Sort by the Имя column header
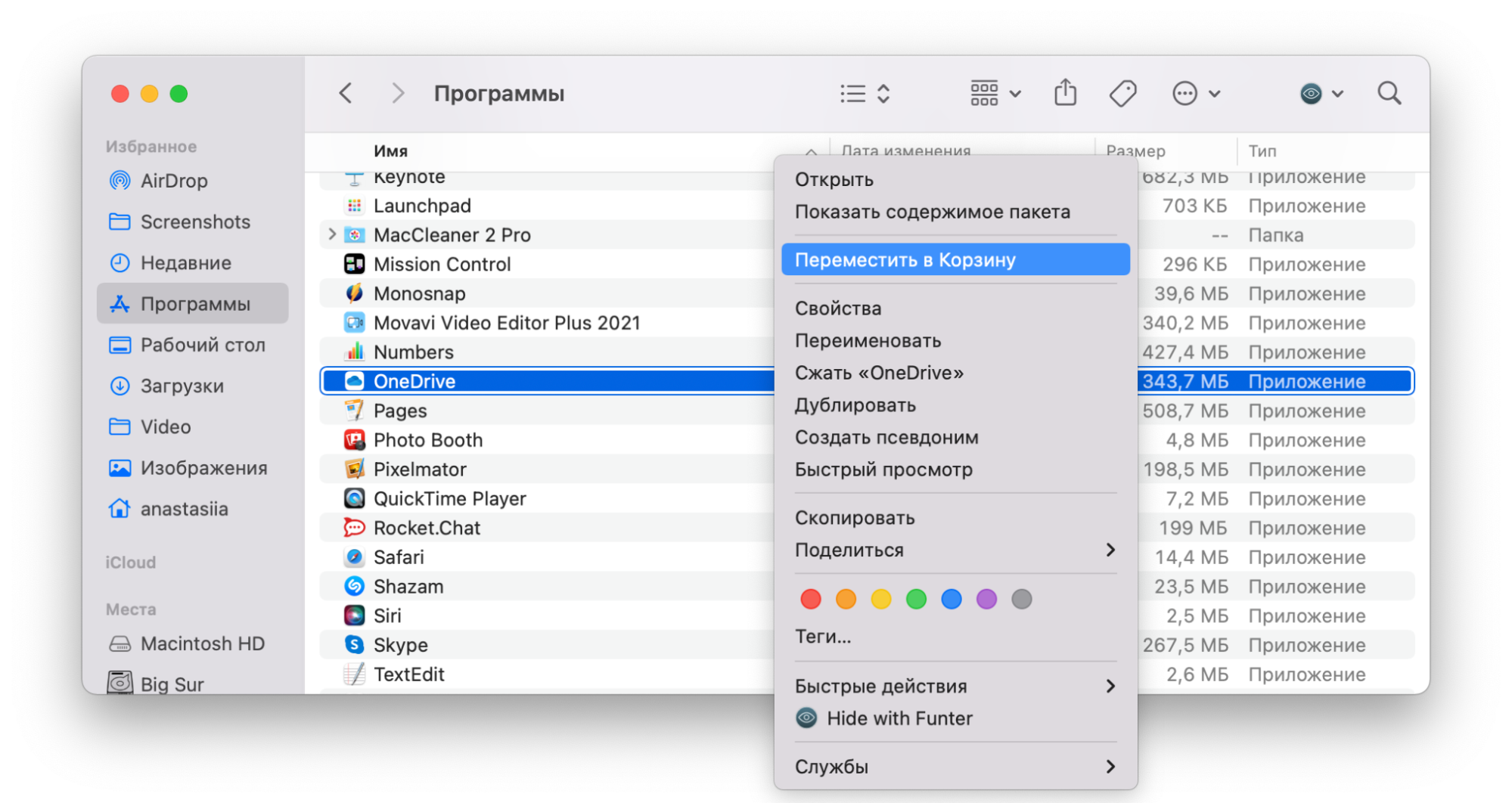 pyautogui.click(x=390, y=151)
